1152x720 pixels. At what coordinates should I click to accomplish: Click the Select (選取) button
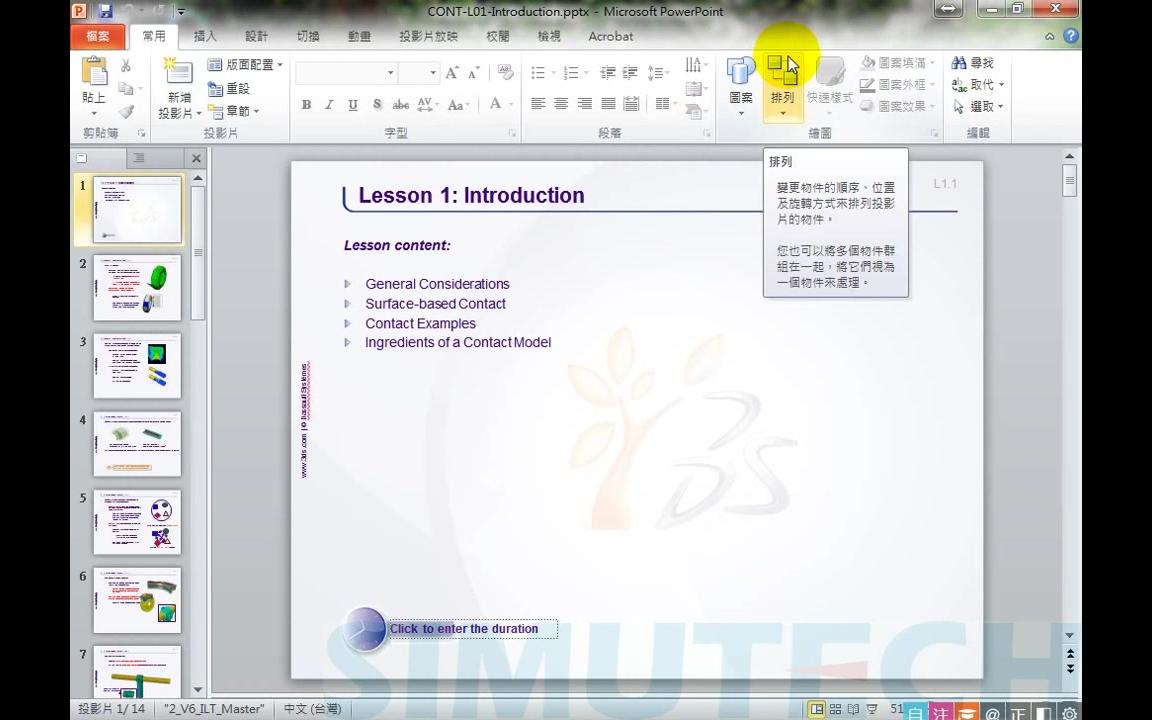click(x=978, y=107)
